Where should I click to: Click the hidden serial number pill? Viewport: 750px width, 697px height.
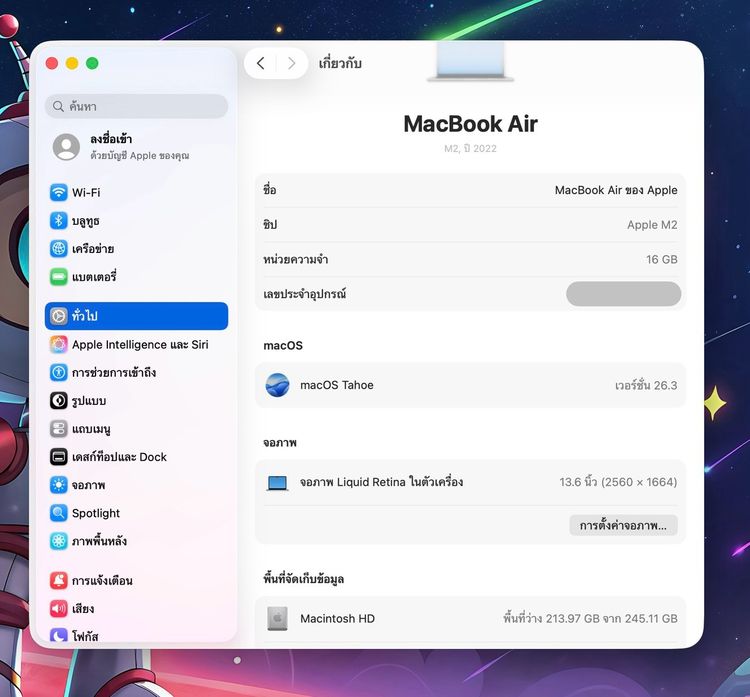point(623,294)
